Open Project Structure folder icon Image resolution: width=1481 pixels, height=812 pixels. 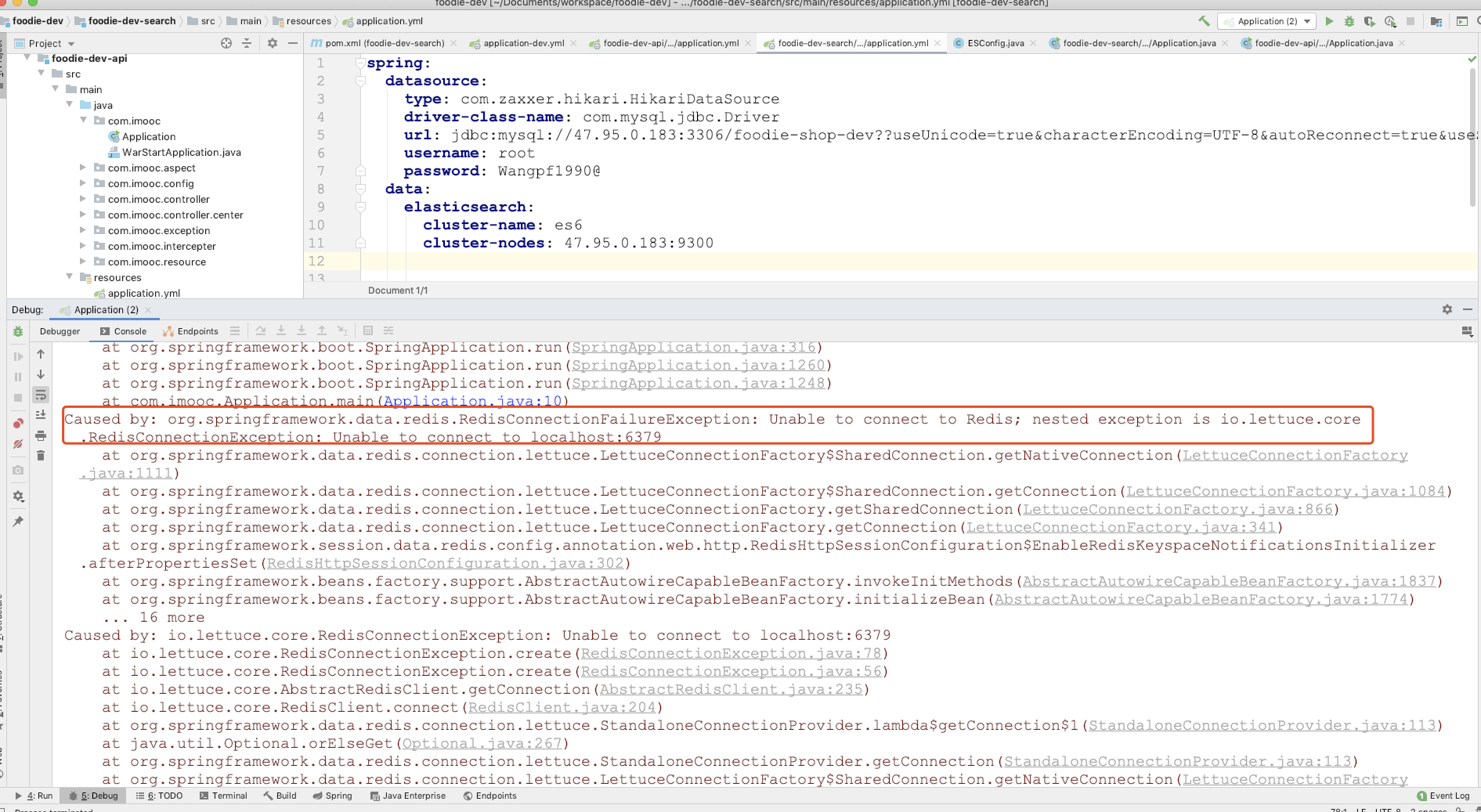1436,21
